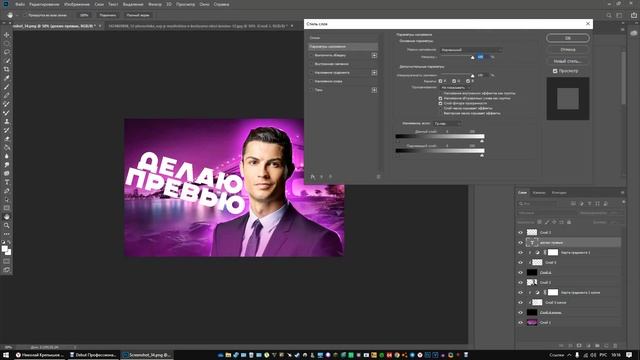
Task: Click the Полный экран button
Action: tap(138, 15)
